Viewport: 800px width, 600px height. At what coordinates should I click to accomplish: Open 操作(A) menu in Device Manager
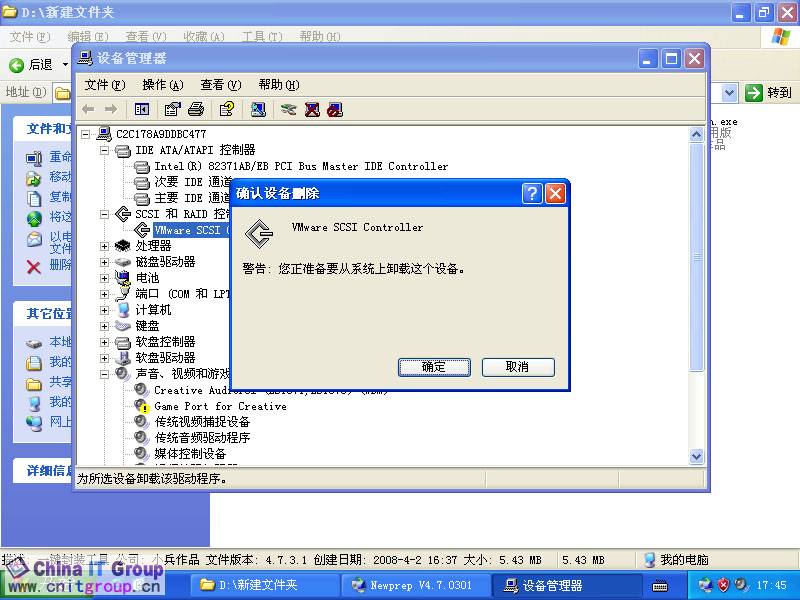pos(163,85)
